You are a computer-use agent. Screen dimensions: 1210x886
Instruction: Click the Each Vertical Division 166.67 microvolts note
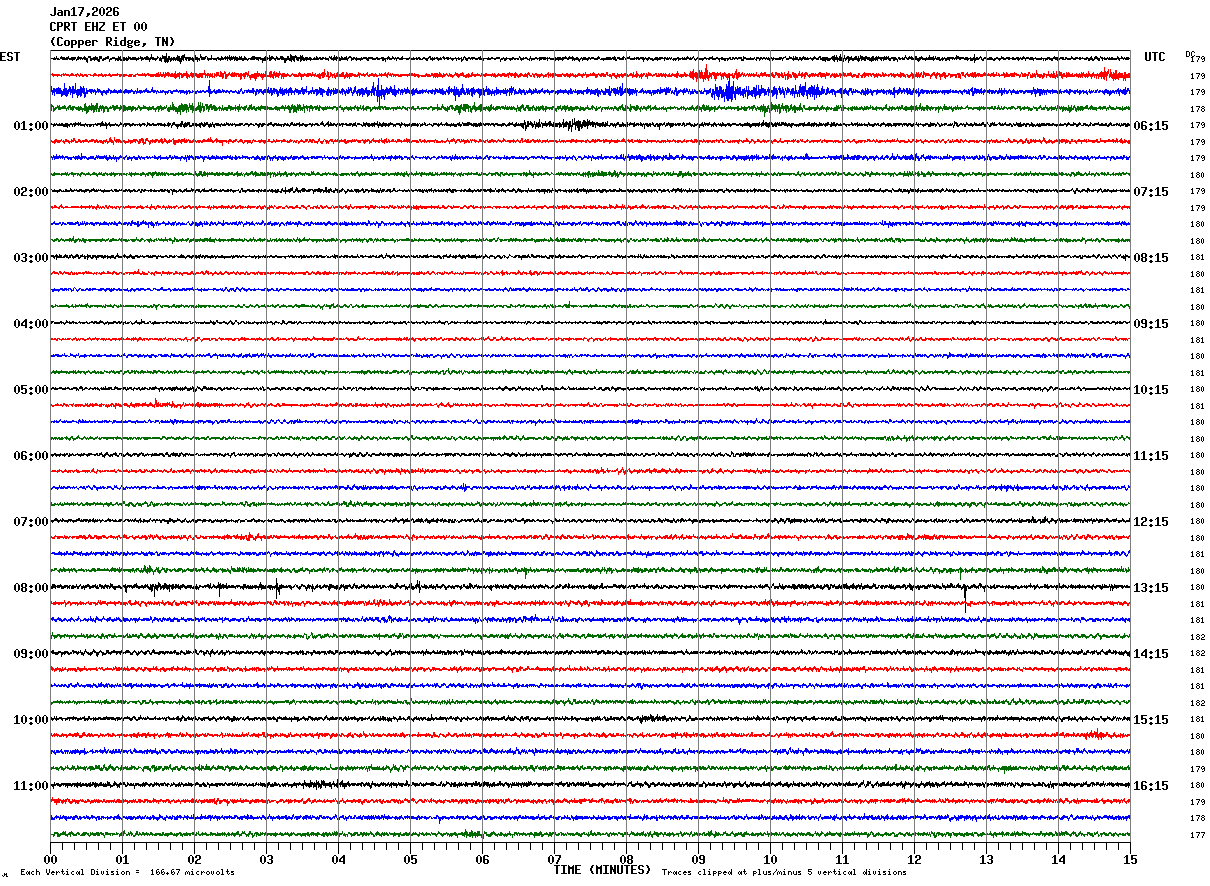[127, 873]
